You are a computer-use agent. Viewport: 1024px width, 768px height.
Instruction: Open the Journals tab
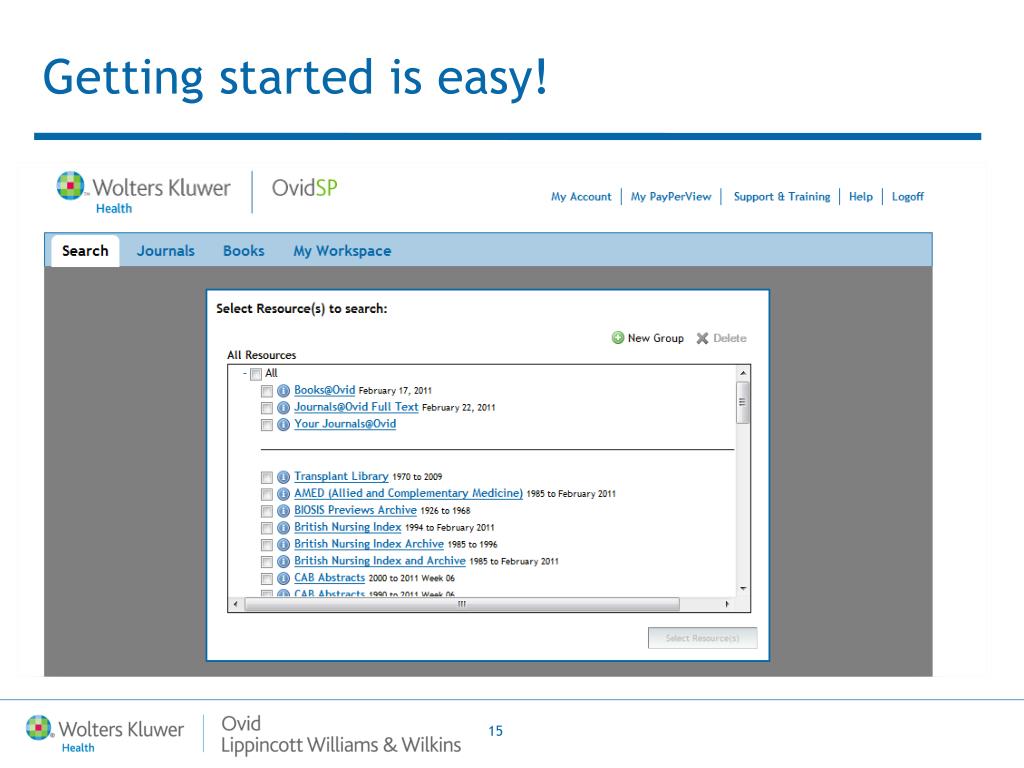click(166, 251)
